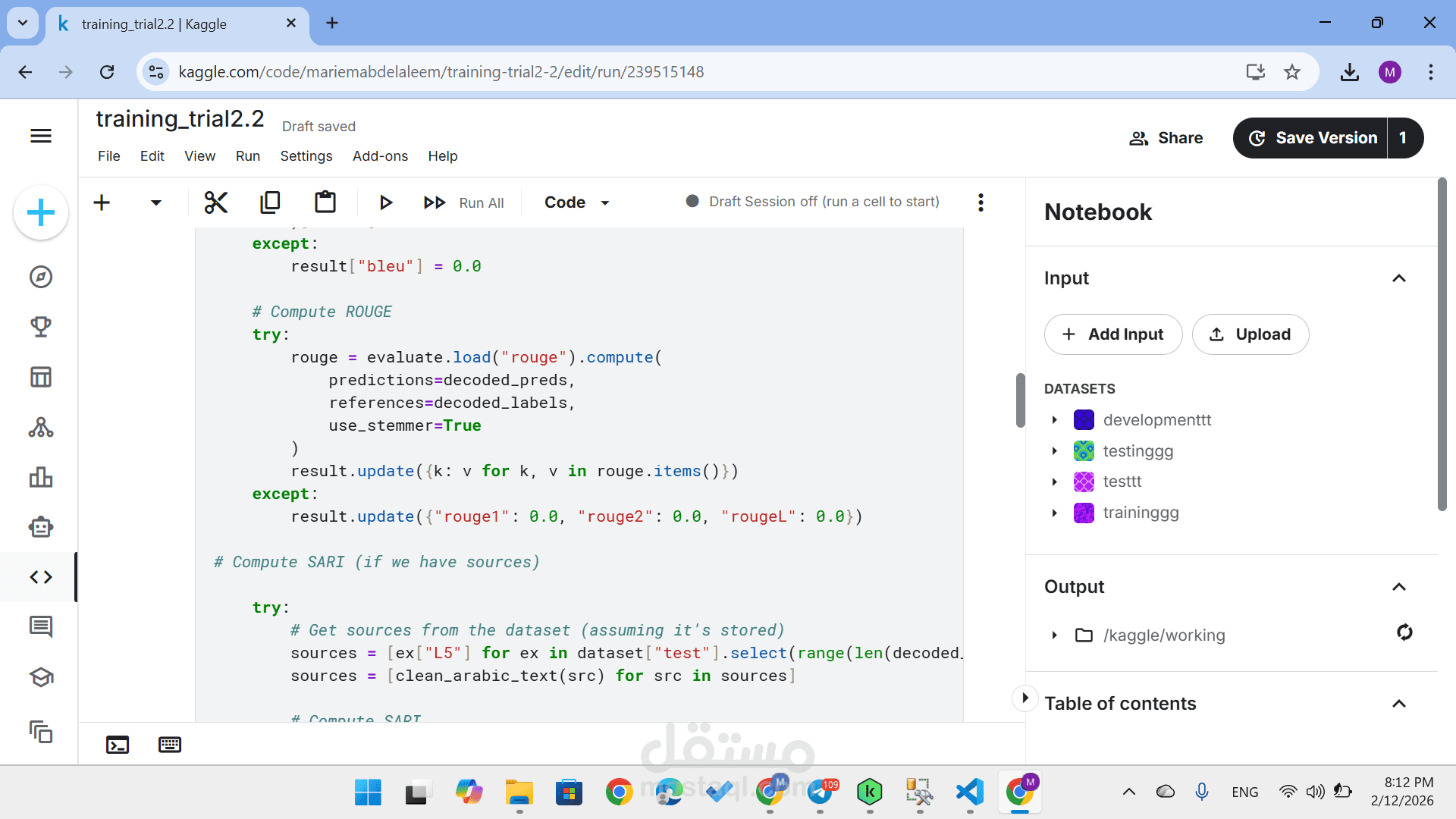1456x819 pixels.
Task: Click the paste cell clipboard icon
Action: [x=325, y=202]
